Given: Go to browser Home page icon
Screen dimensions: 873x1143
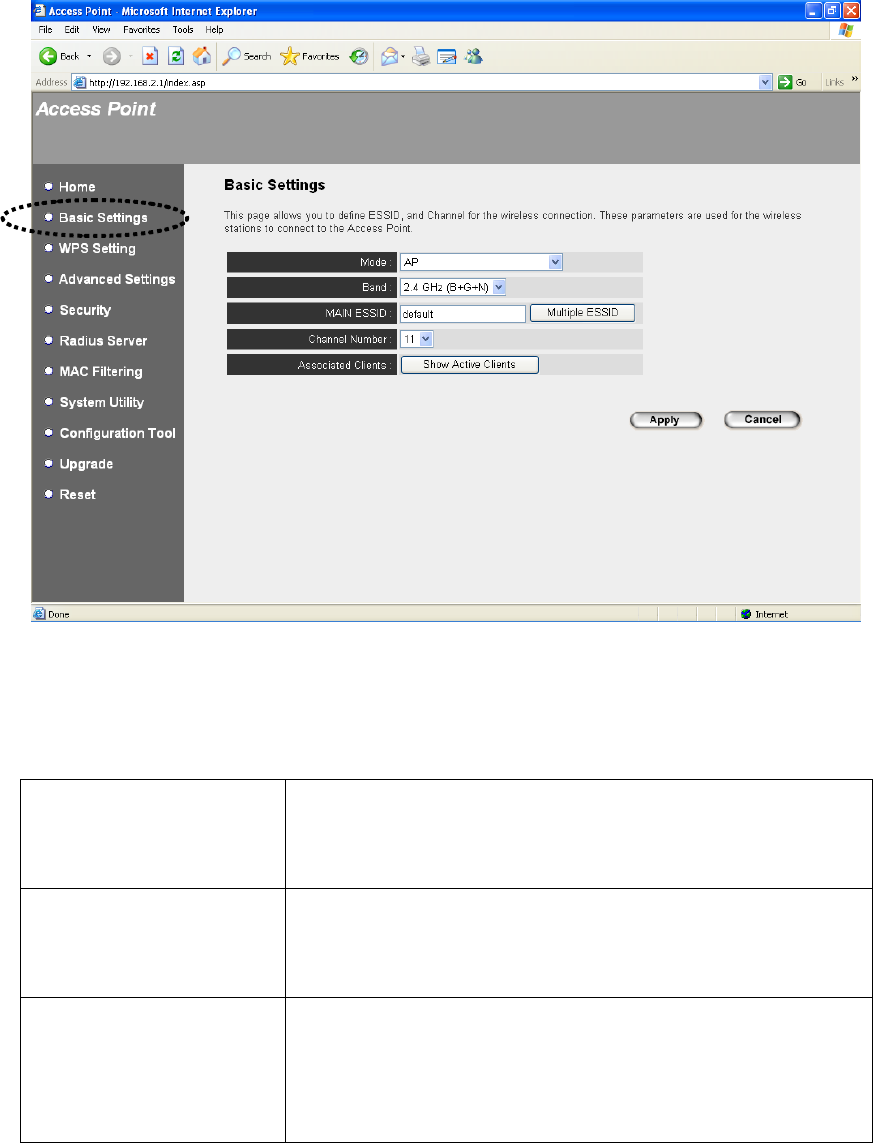Looking at the screenshot, I should [202, 56].
